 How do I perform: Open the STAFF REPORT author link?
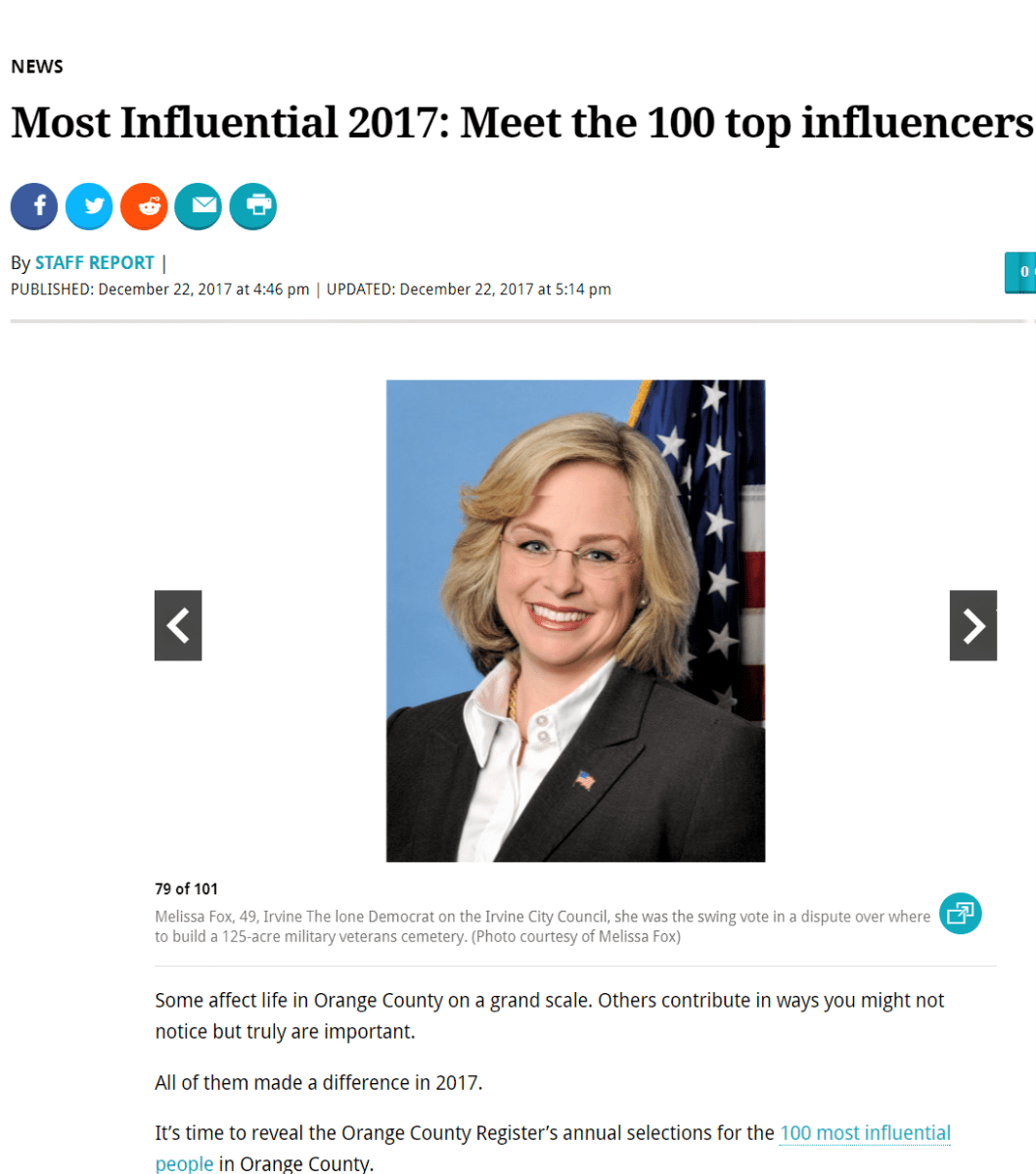tap(95, 263)
